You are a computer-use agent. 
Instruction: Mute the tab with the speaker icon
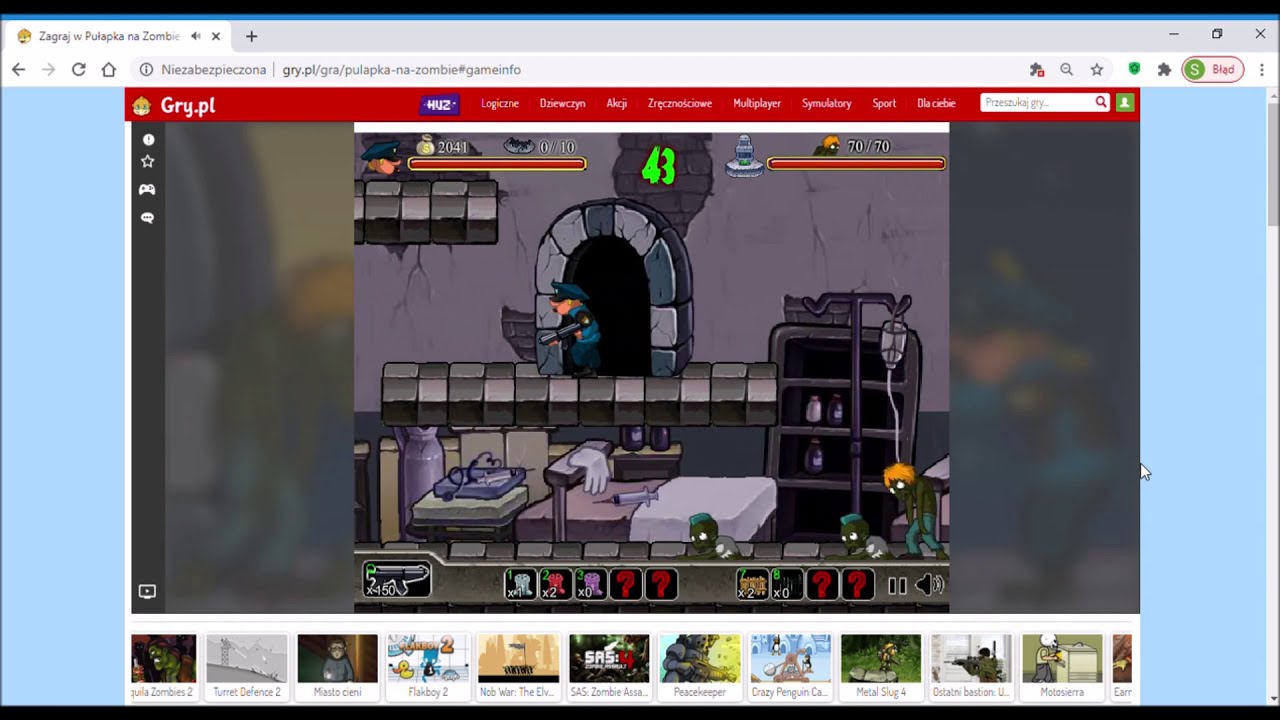tap(195, 36)
